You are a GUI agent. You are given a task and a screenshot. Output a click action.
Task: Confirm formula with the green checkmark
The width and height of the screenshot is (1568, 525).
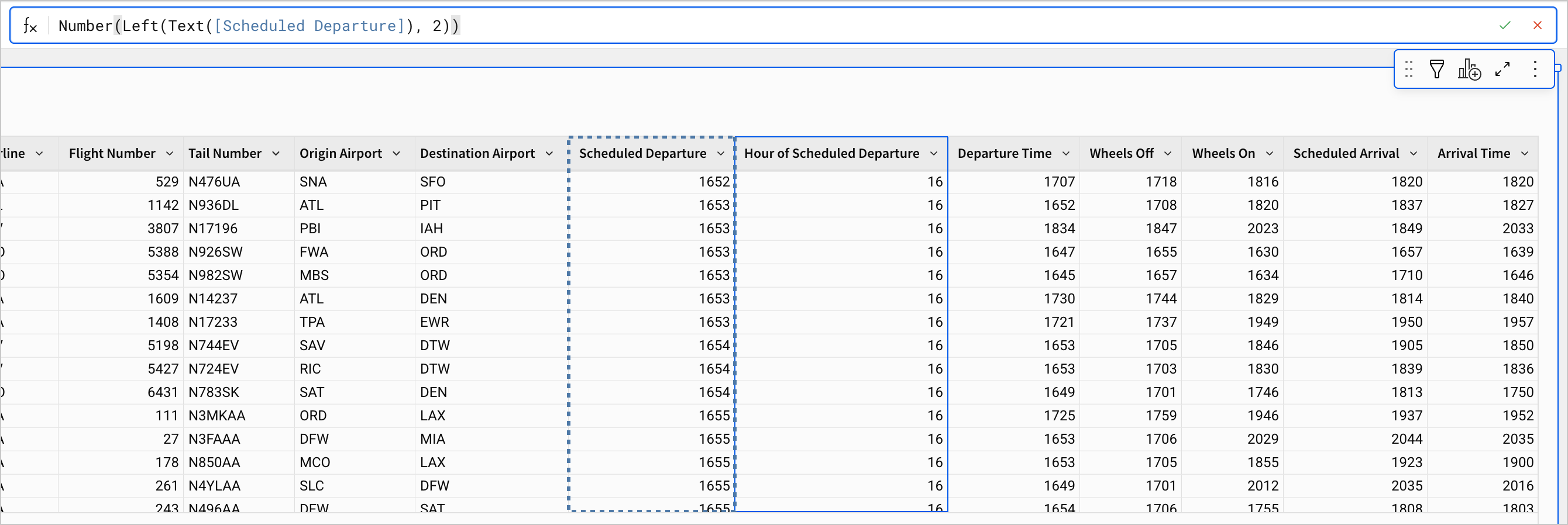(1505, 26)
